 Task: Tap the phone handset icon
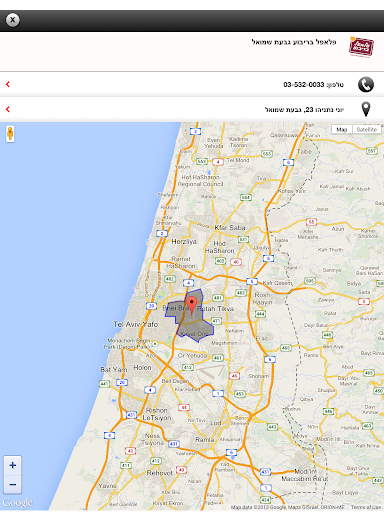[x=366, y=85]
